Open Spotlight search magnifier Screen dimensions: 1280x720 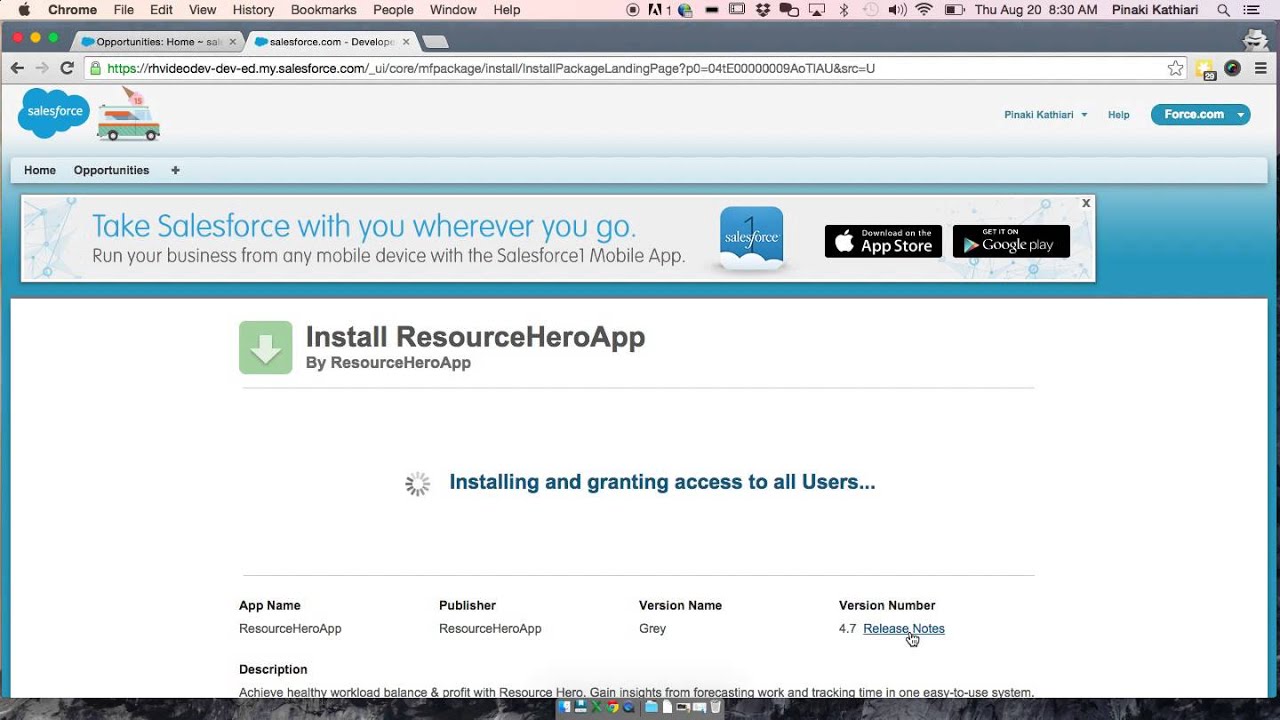click(1222, 10)
